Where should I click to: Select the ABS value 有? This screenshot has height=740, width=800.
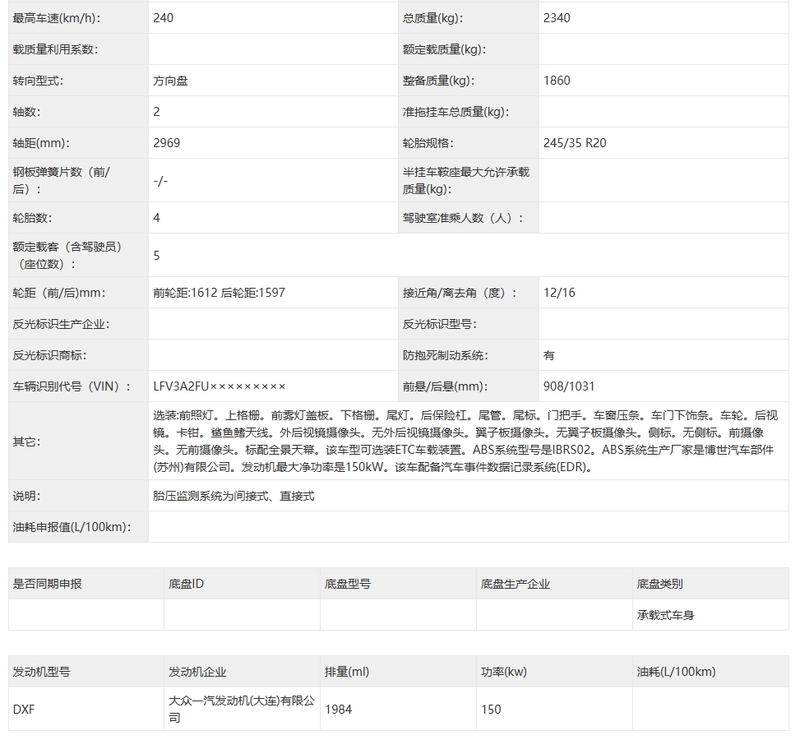coord(549,355)
